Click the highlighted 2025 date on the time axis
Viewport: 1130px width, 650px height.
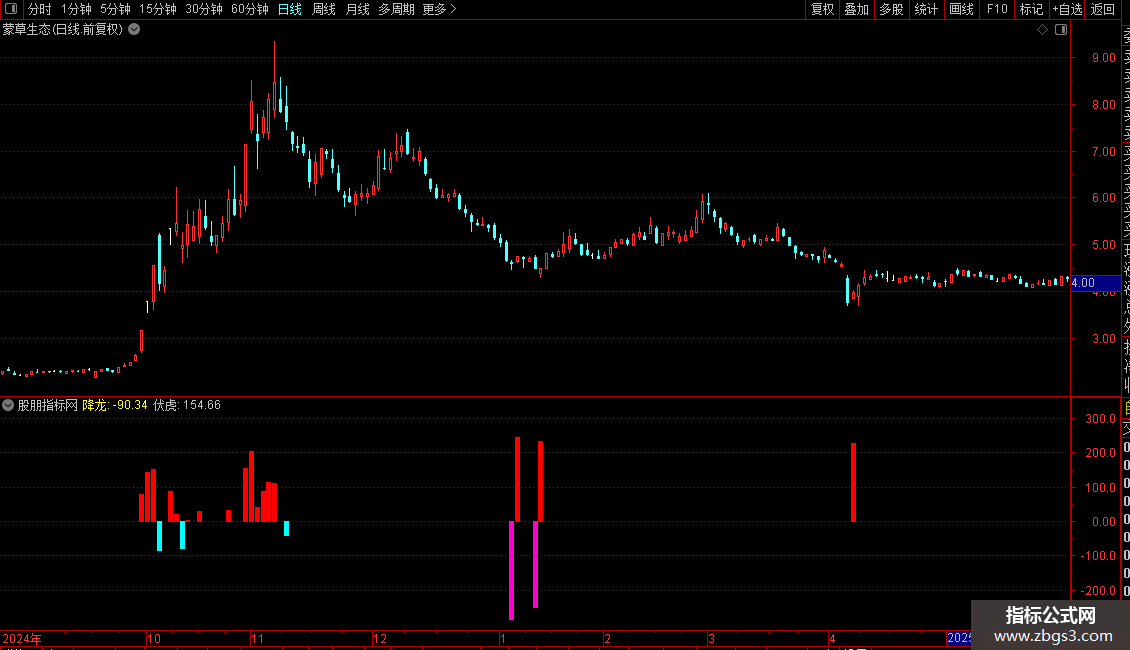(x=958, y=638)
